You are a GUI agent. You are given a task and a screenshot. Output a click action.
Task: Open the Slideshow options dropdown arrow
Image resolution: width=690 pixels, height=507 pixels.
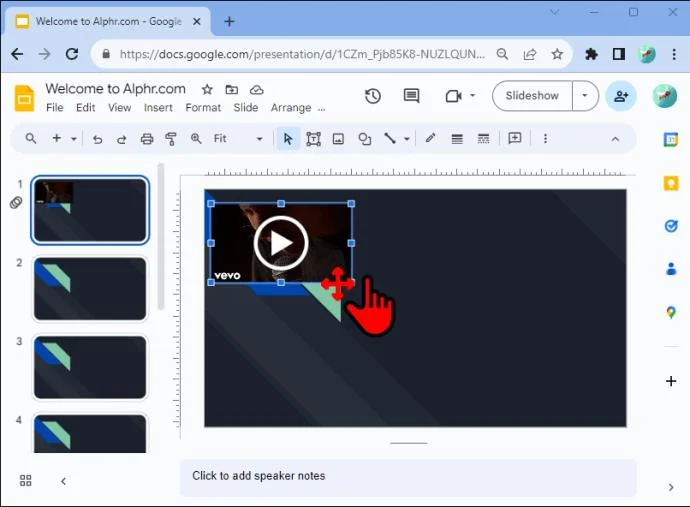[x=585, y=96]
